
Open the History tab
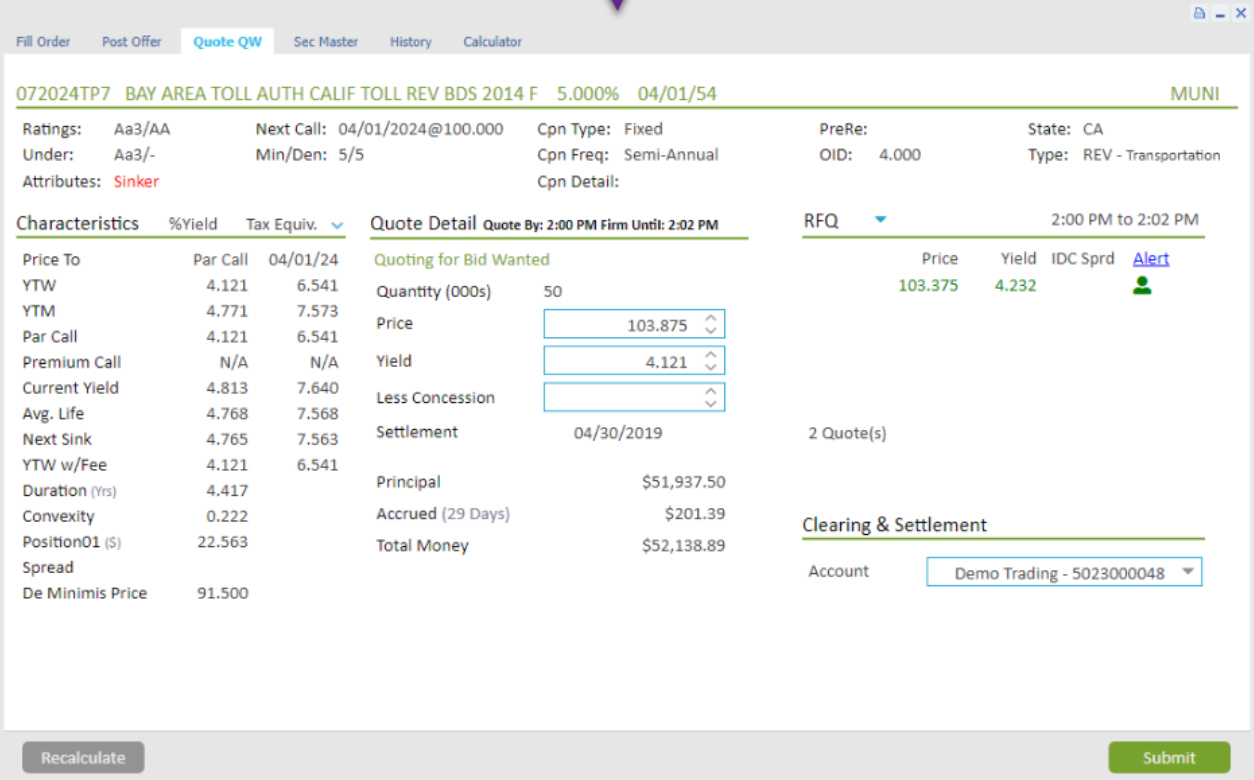click(411, 42)
